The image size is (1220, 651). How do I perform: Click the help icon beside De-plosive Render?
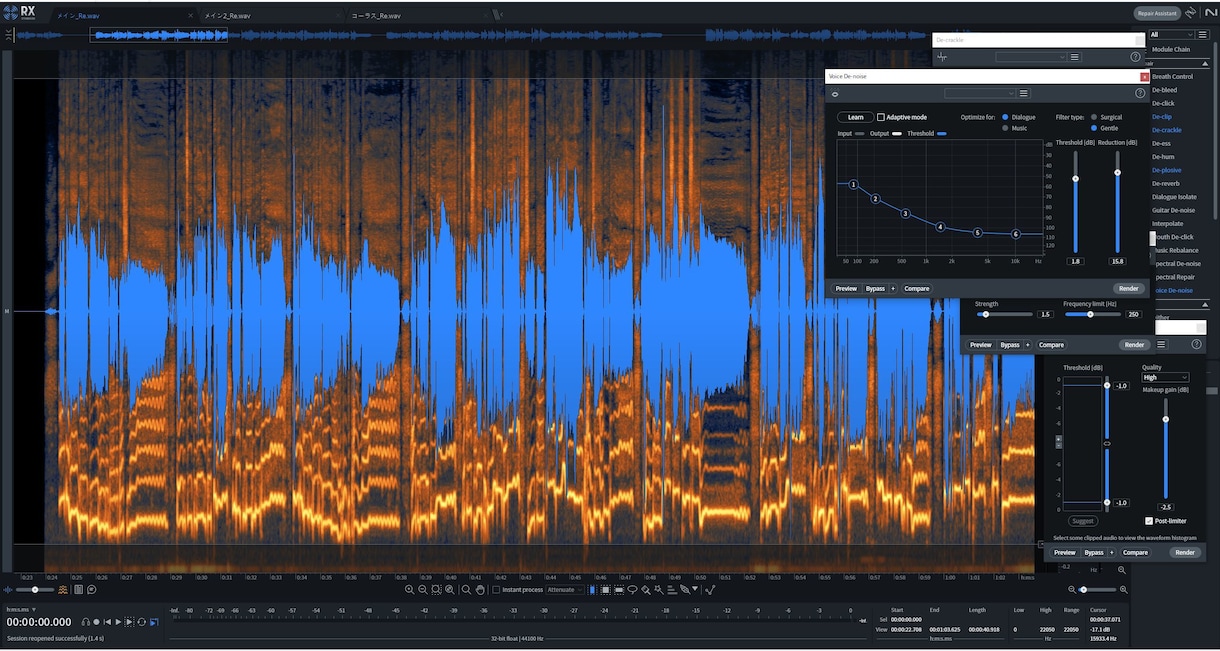(x=1196, y=344)
